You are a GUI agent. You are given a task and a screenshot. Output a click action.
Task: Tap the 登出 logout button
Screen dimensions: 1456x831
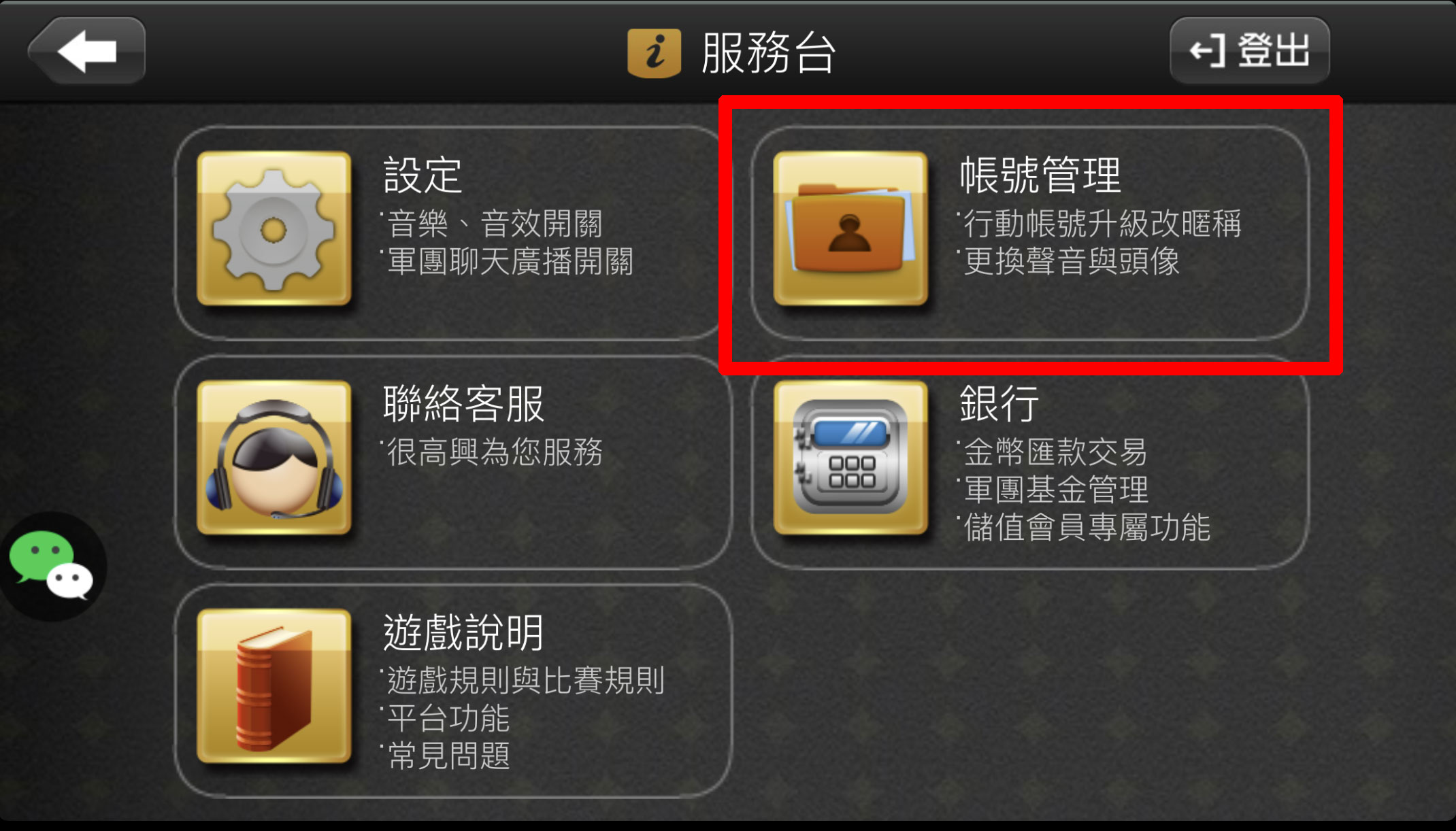click(1250, 51)
